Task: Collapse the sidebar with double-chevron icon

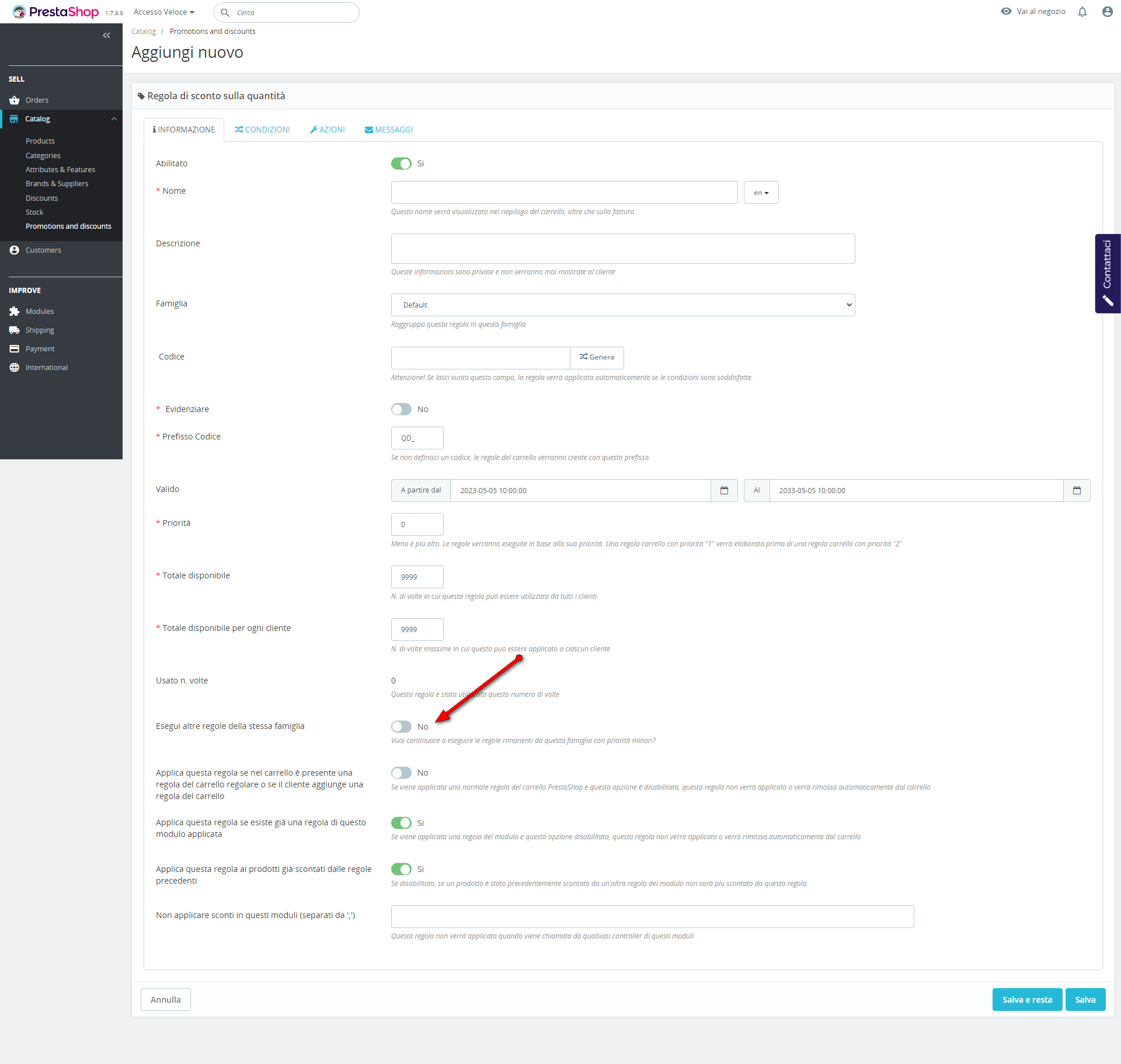Action: click(106, 36)
